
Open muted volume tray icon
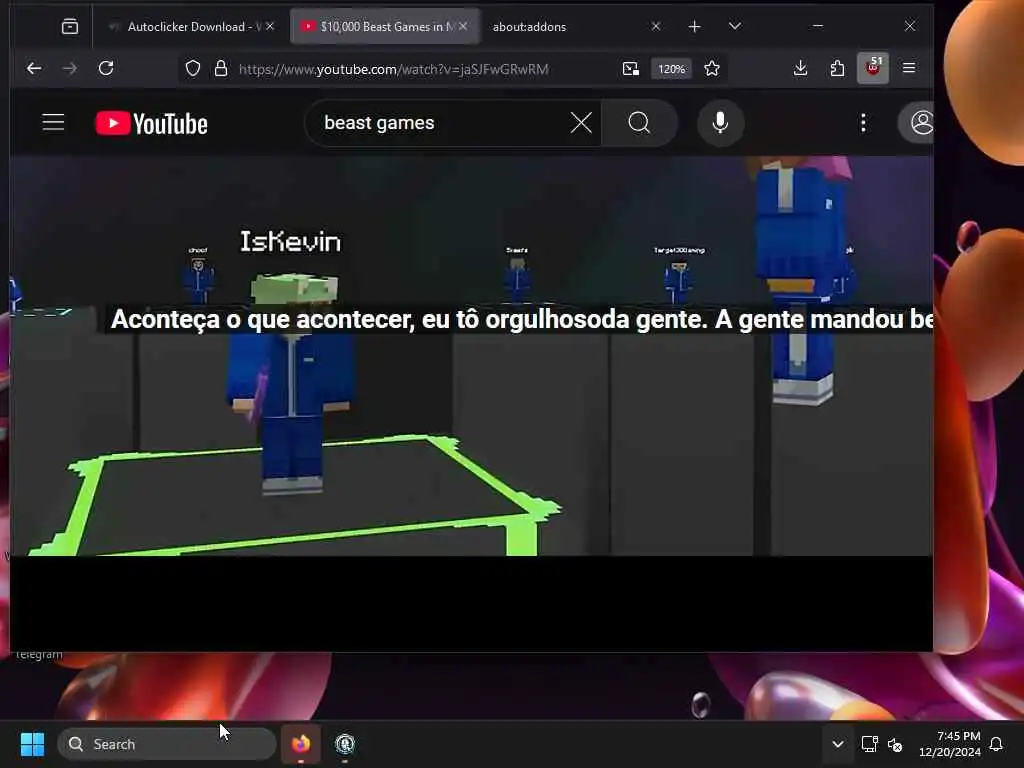point(895,744)
